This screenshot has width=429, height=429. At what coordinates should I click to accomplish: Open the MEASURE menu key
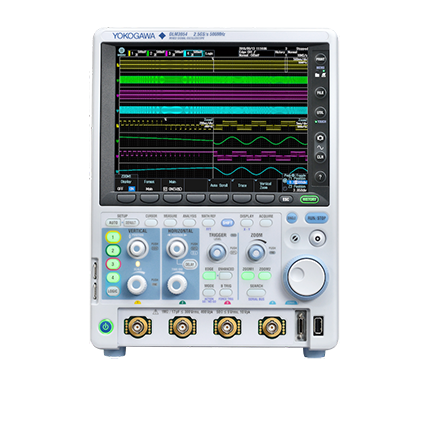(x=170, y=222)
